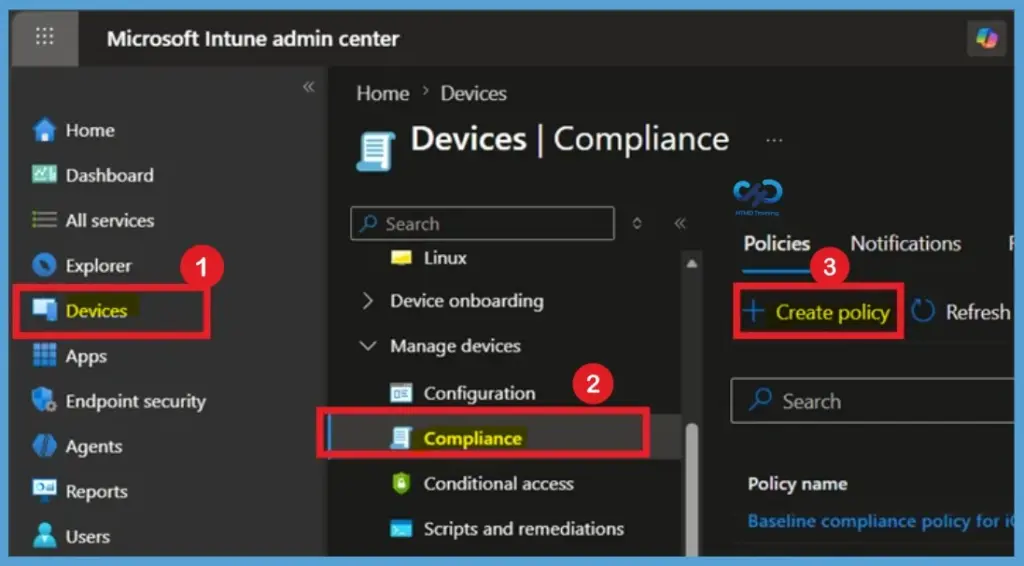Open Endpoint security in the sidebar
This screenshot has height=566, width=1024.
click(136, 401)
